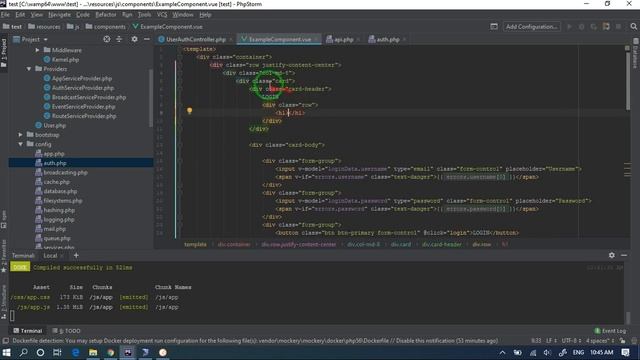
Task: Open the Tools menu
Action: tap(144, 15)
